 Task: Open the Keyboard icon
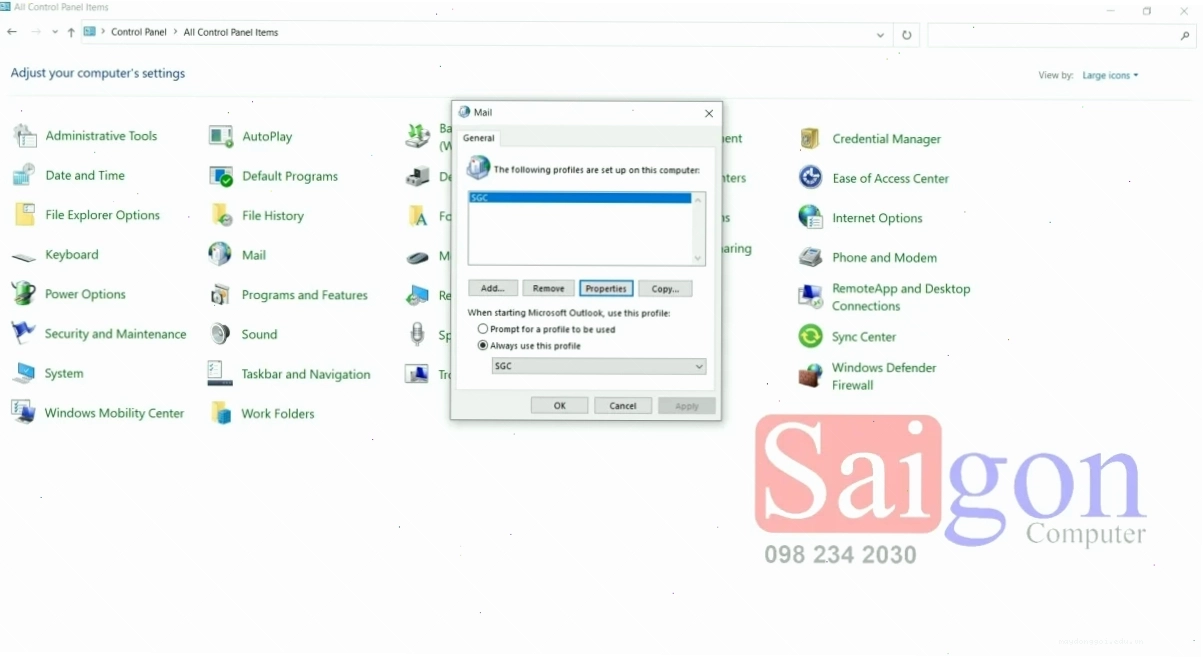coord(24,255)
